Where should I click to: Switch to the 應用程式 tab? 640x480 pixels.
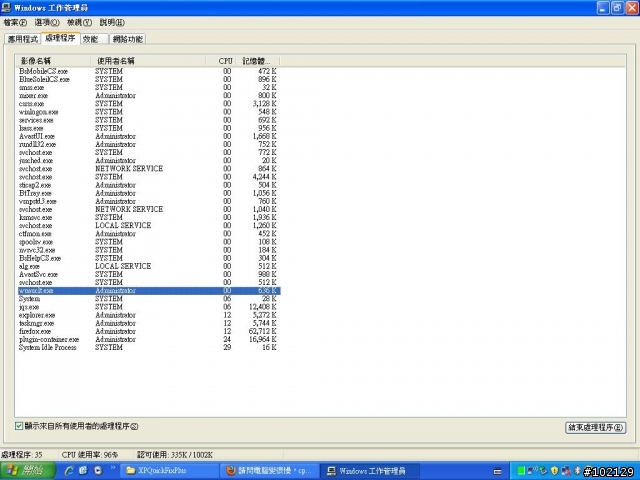[x=23, y=39]
